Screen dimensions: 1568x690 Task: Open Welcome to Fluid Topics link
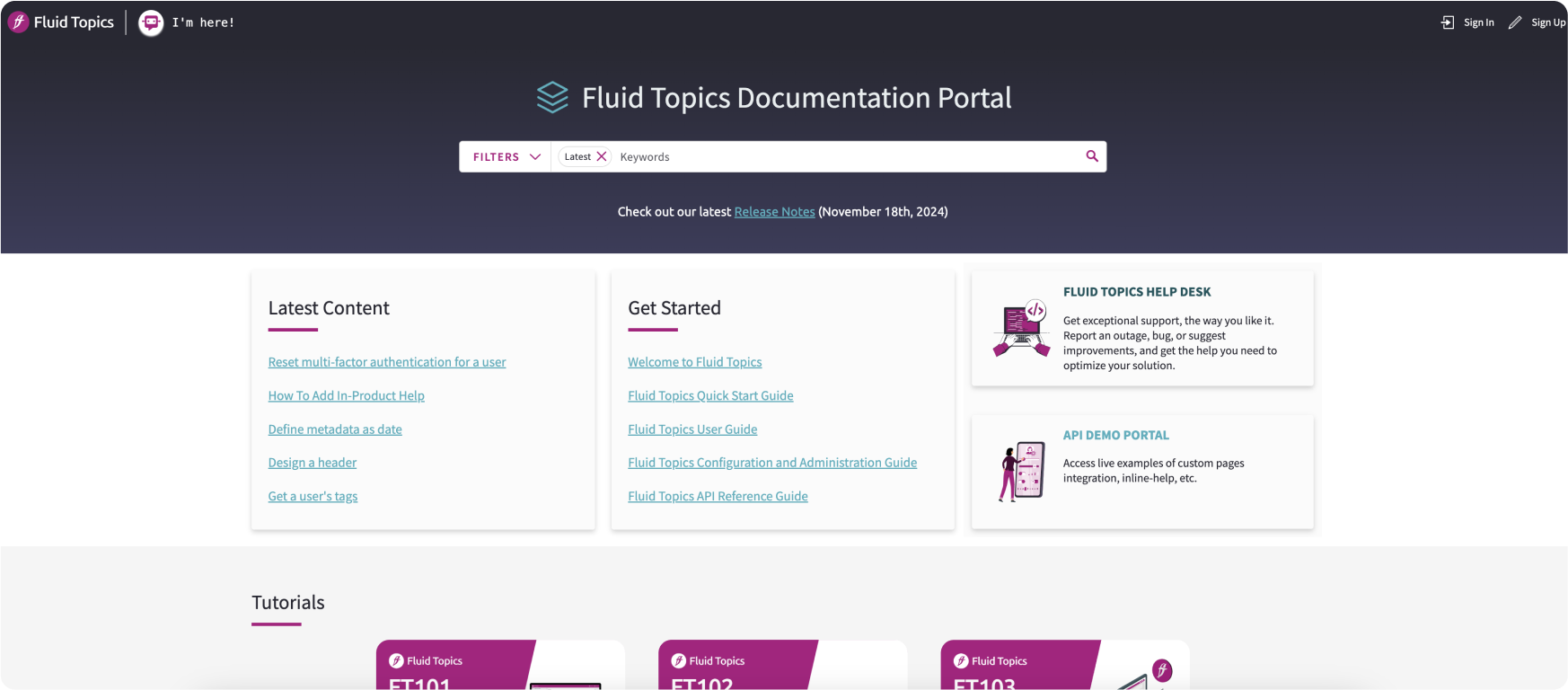click(695, 362)
